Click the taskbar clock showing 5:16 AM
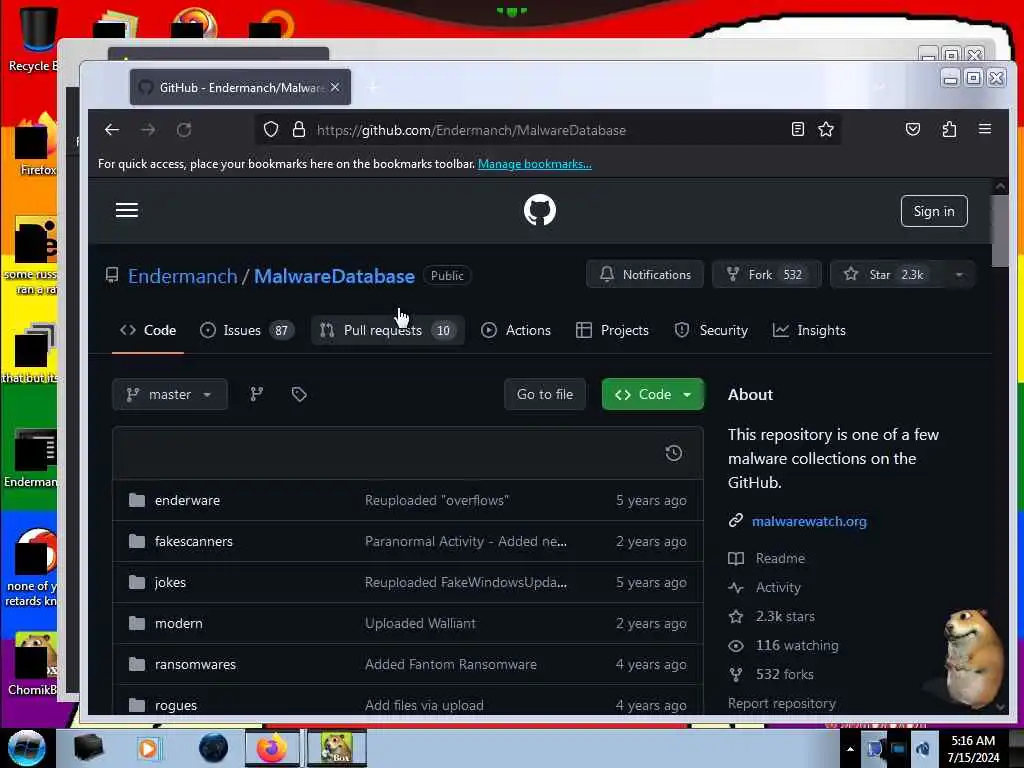The height and width of the screenshot is (768, 1024). [973, 748]
